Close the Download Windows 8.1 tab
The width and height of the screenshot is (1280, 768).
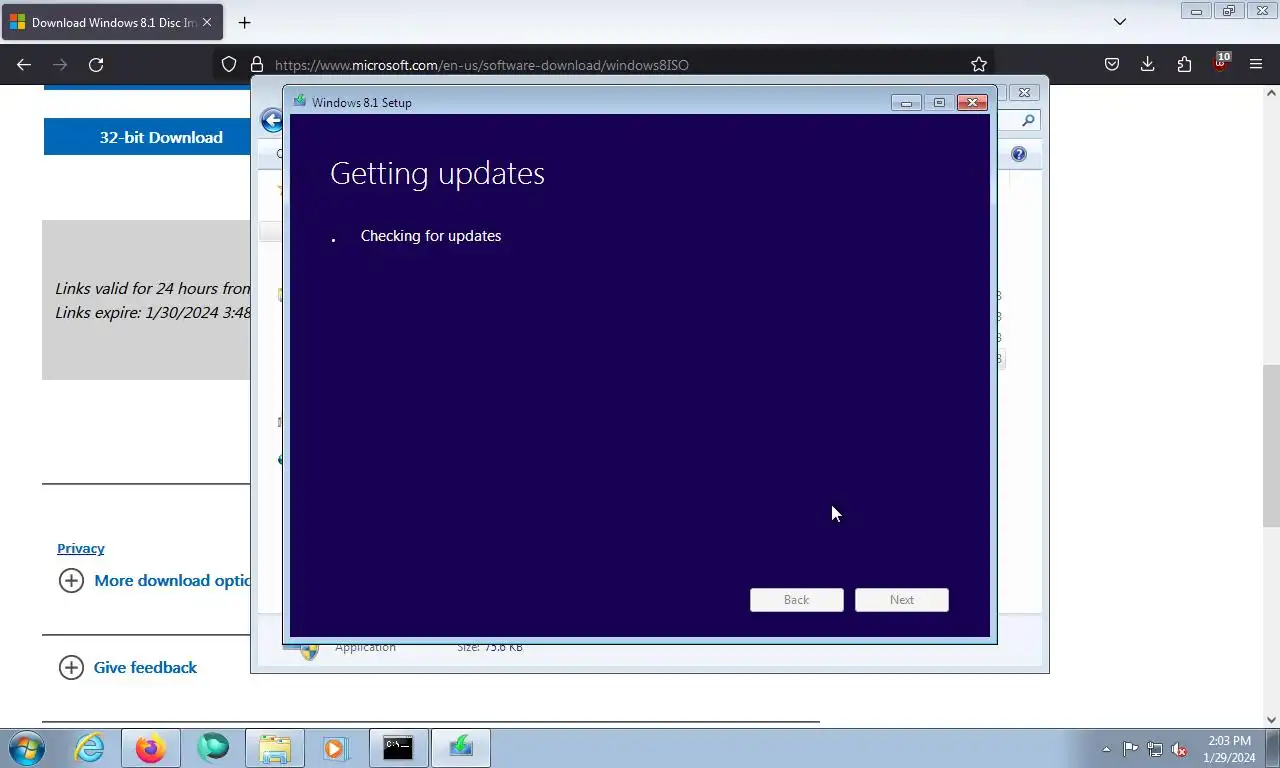(x=207, y=22)
